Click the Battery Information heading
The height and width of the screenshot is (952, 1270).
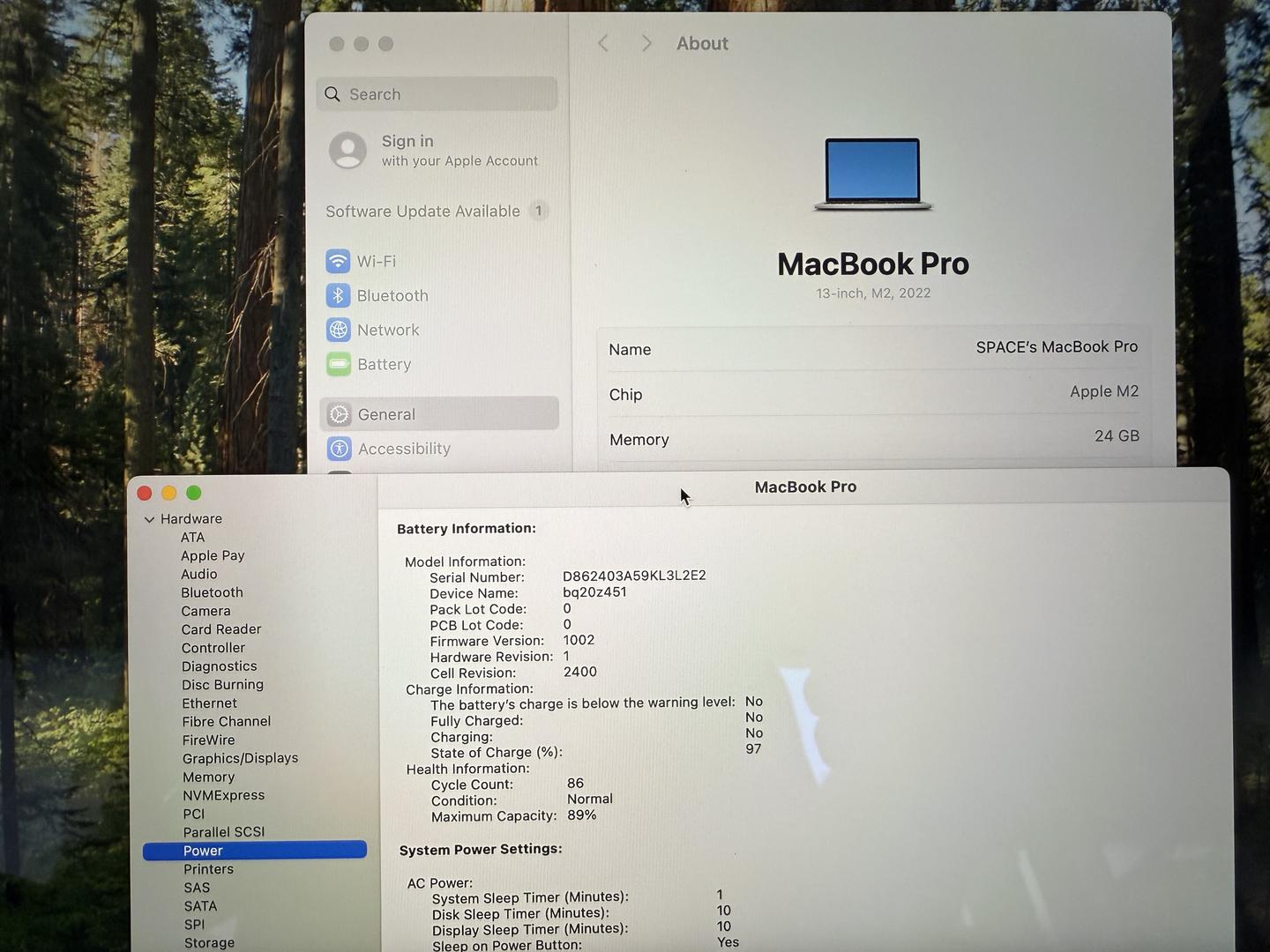click(467, 529)
